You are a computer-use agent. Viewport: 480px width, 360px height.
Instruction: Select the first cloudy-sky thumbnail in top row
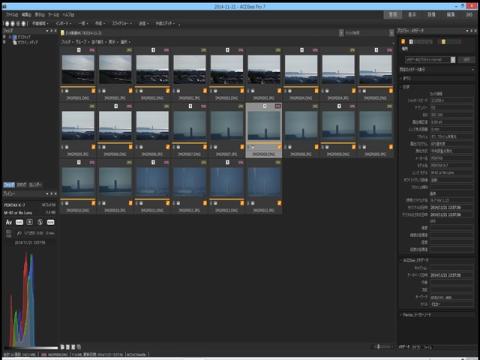coord(78,69)
